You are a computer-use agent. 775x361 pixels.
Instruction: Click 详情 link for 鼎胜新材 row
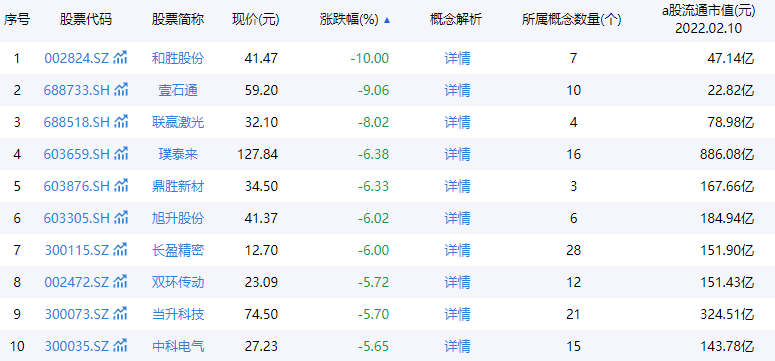457,186
